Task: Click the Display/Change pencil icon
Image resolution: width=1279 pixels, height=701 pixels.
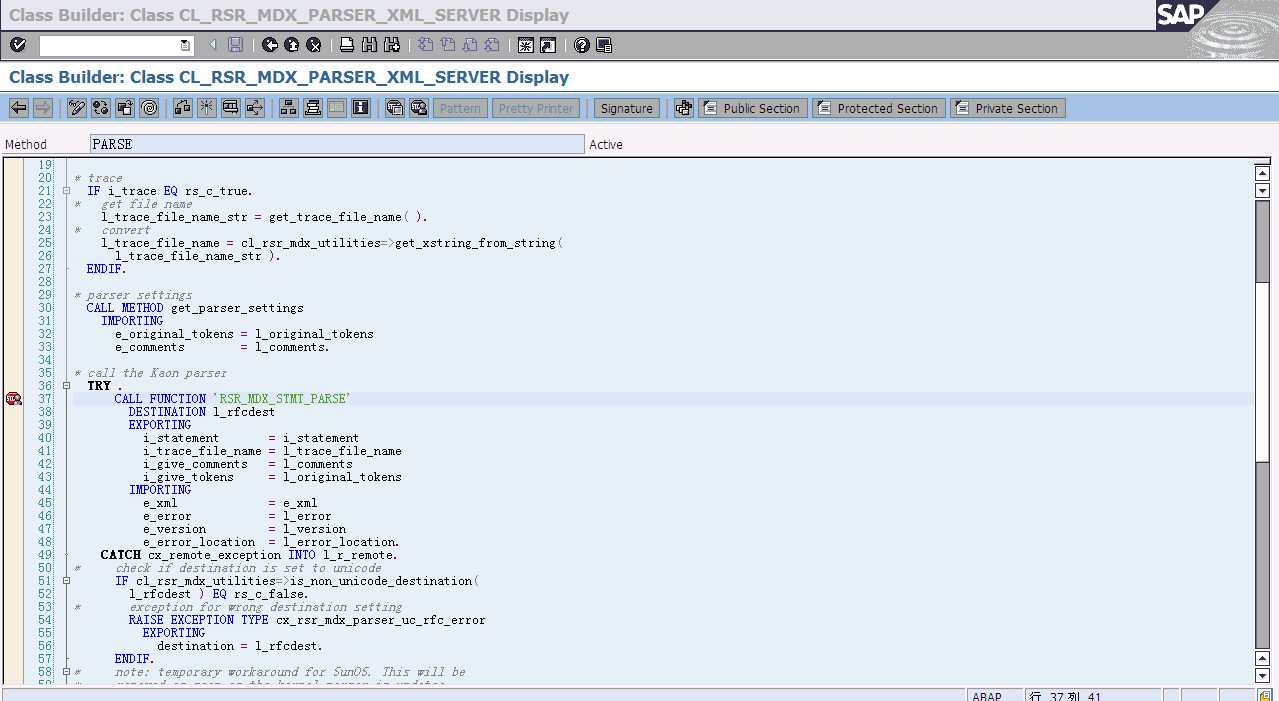Action: point(77,108)
